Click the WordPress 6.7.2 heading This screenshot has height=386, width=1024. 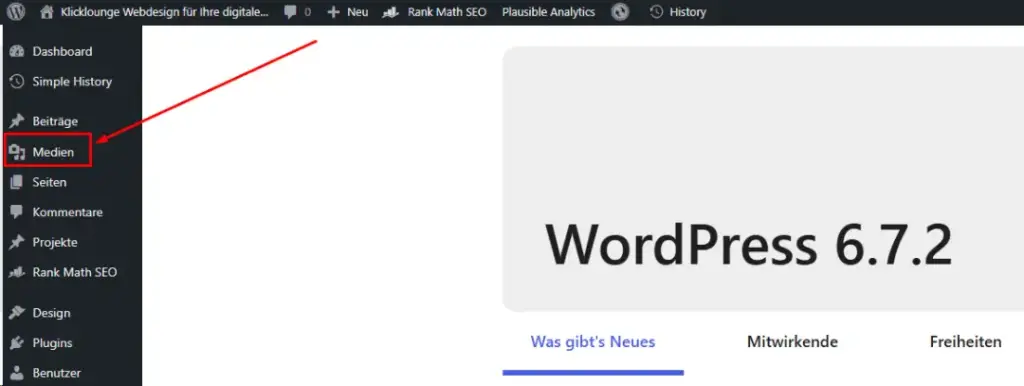pyautogui.click(x=748, y=245)
